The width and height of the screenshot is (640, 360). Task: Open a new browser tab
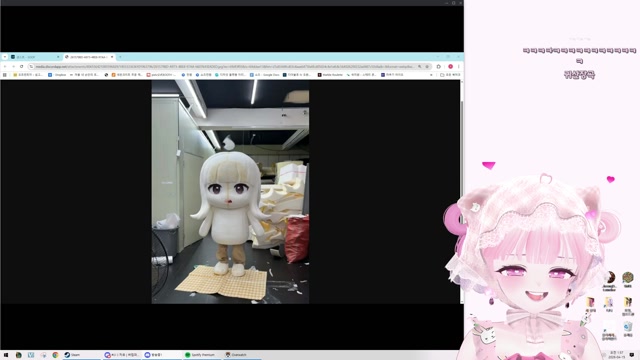click(x=120, y=57)
